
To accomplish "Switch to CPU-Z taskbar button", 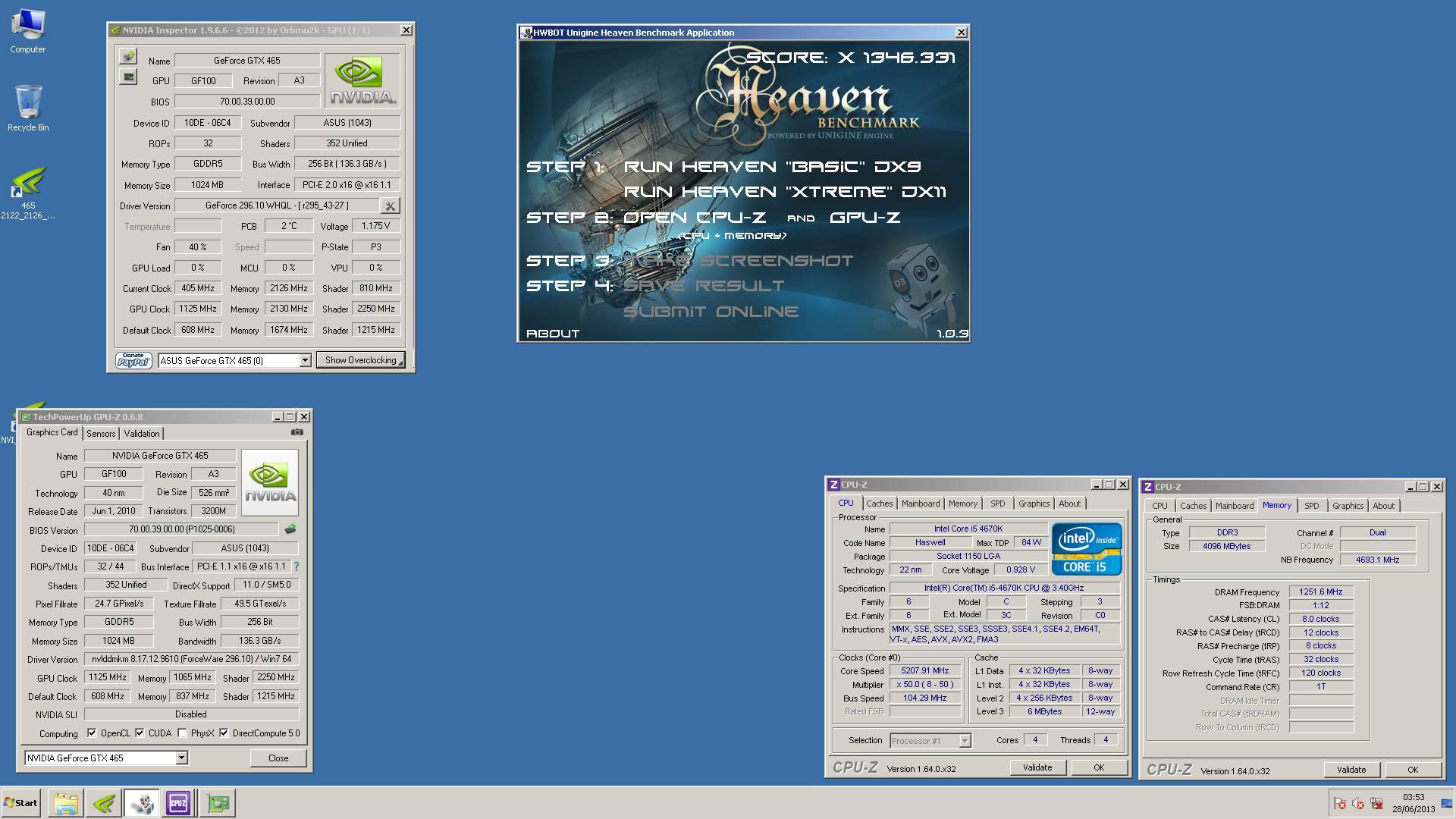I will click(178, 803).
